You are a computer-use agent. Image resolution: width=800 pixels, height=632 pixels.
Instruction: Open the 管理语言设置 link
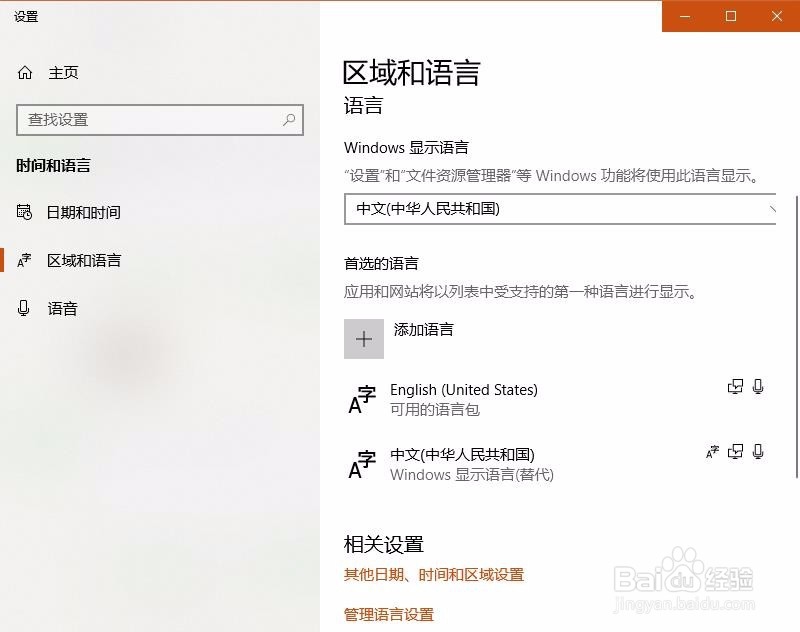click(x=389, y=615)
